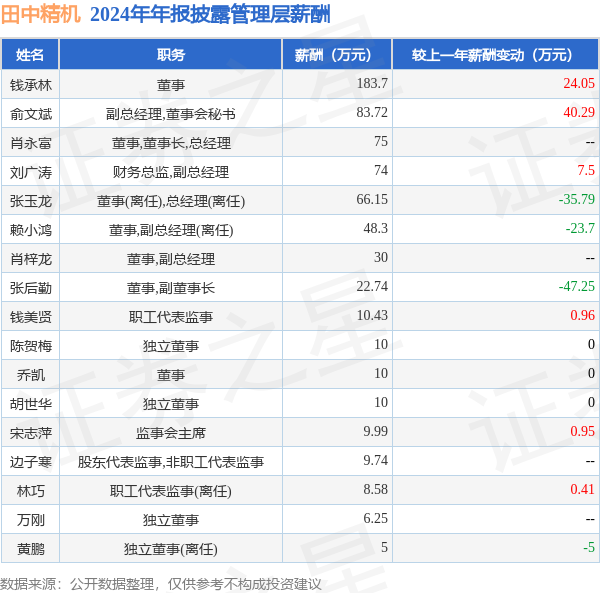Click the 职务 column header
600x593 pixels.
171,55
